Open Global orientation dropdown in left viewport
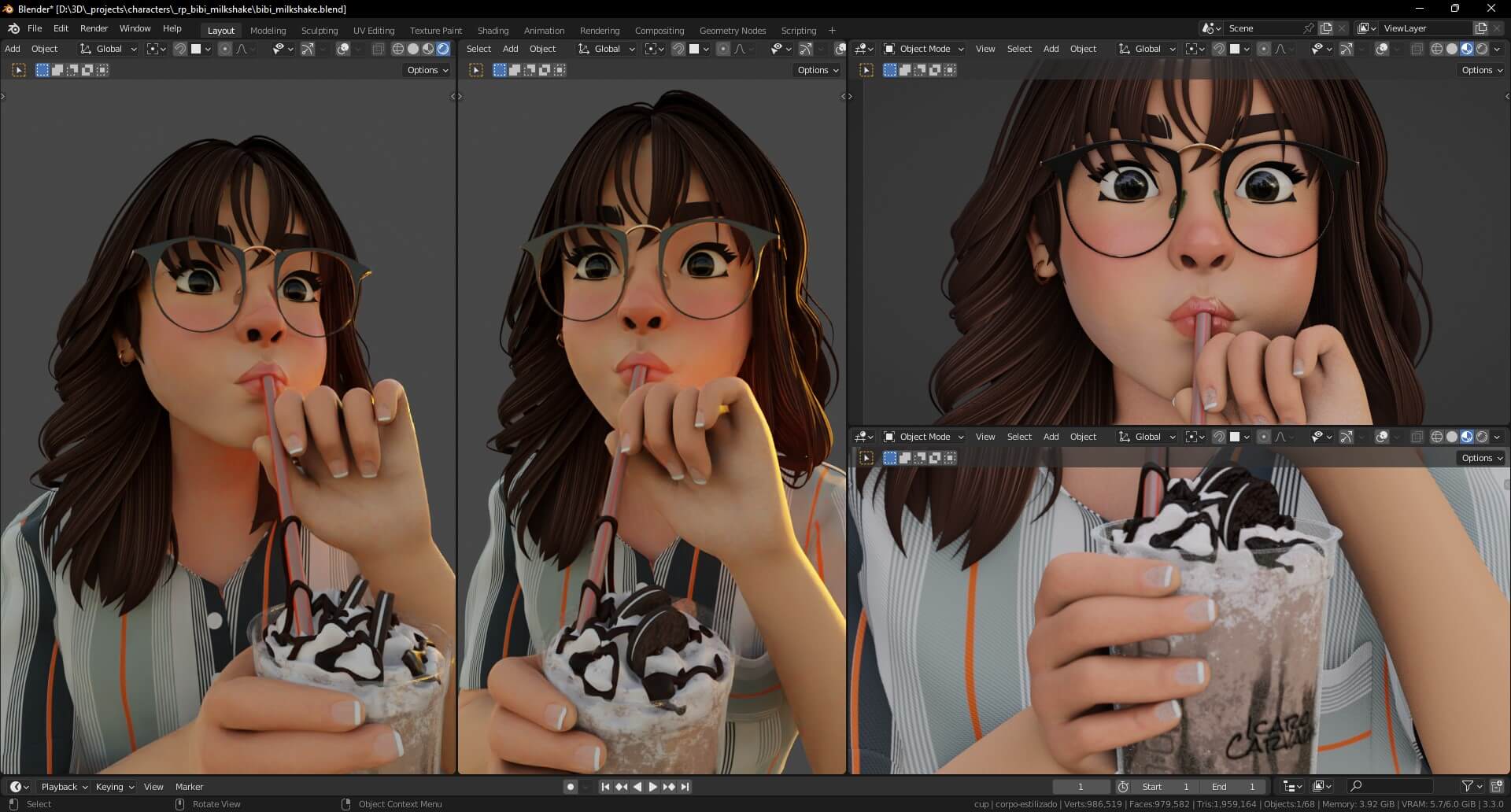Viewport: 1511px width, 812px height. [109, 49]
